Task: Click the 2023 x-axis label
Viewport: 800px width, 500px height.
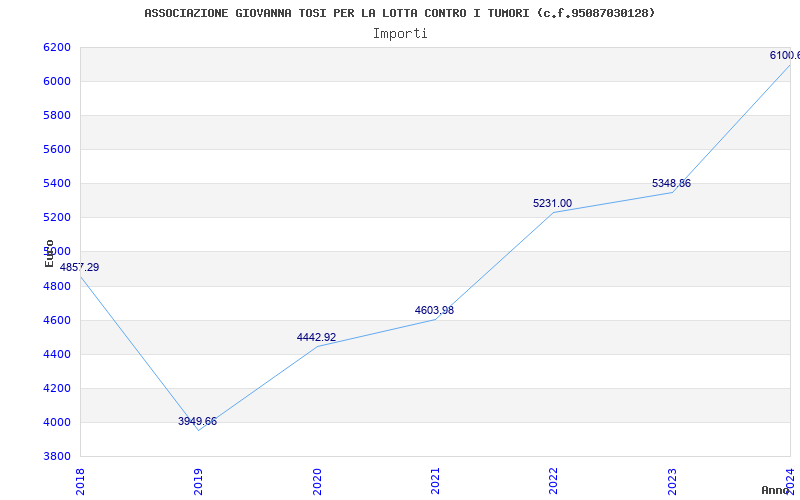Action: (672, 482)
